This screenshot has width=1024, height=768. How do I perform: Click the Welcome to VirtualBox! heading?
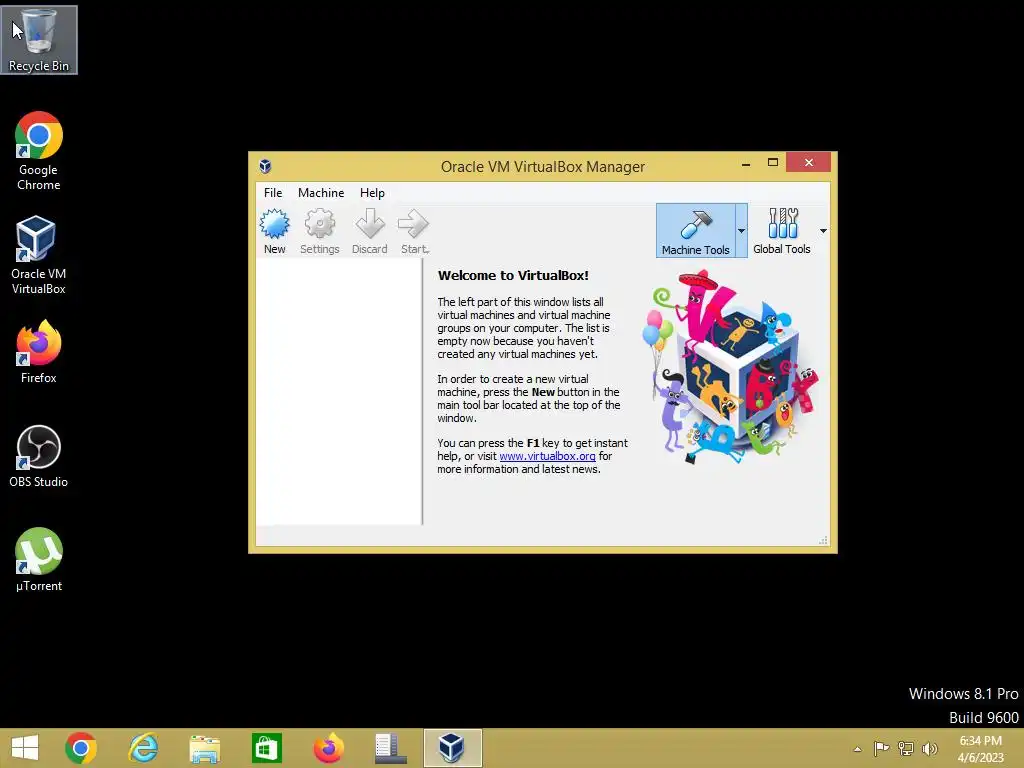[513, 276]
